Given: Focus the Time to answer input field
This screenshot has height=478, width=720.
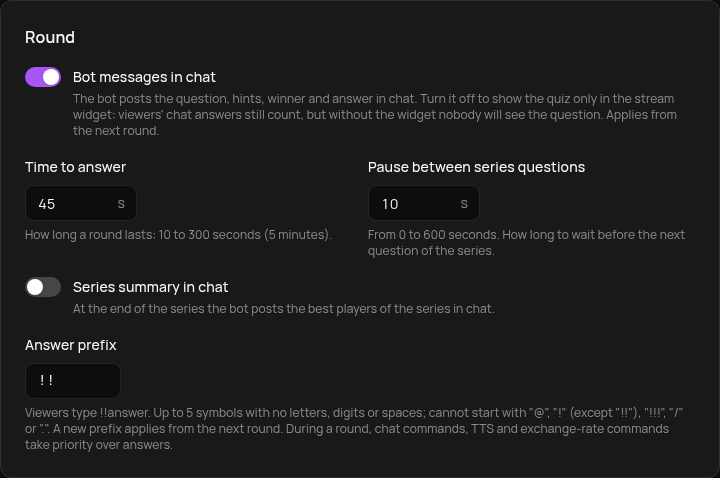Looking at the screenshot, I should [81, 203].
